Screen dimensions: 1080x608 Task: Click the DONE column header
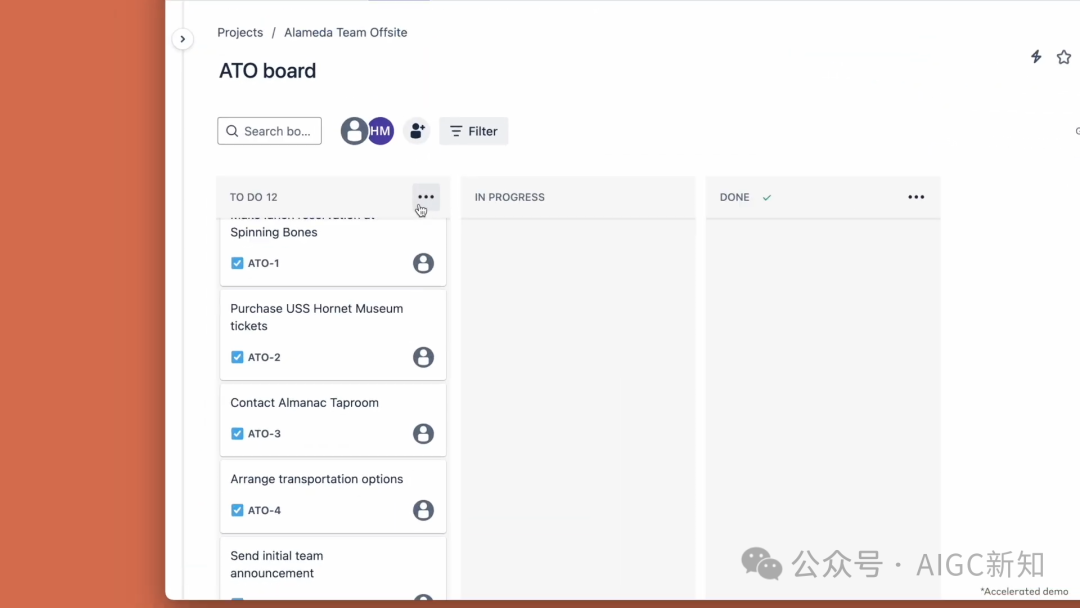[x=734, y=197]
